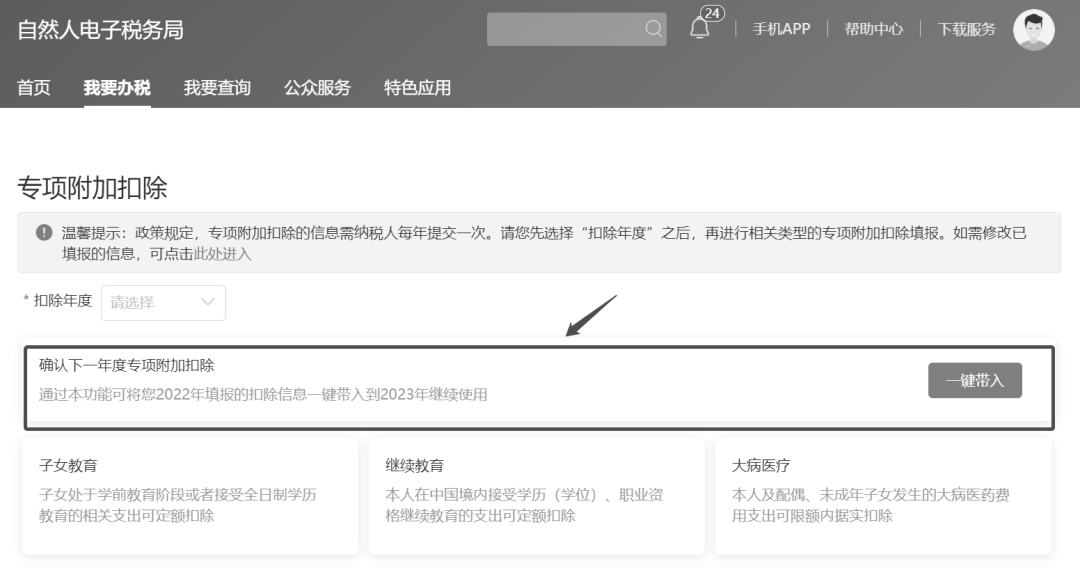Viewport: 1080px width, 568px height.
Task: Select the 子女教育 deduction card
Action: click(190, 495)
